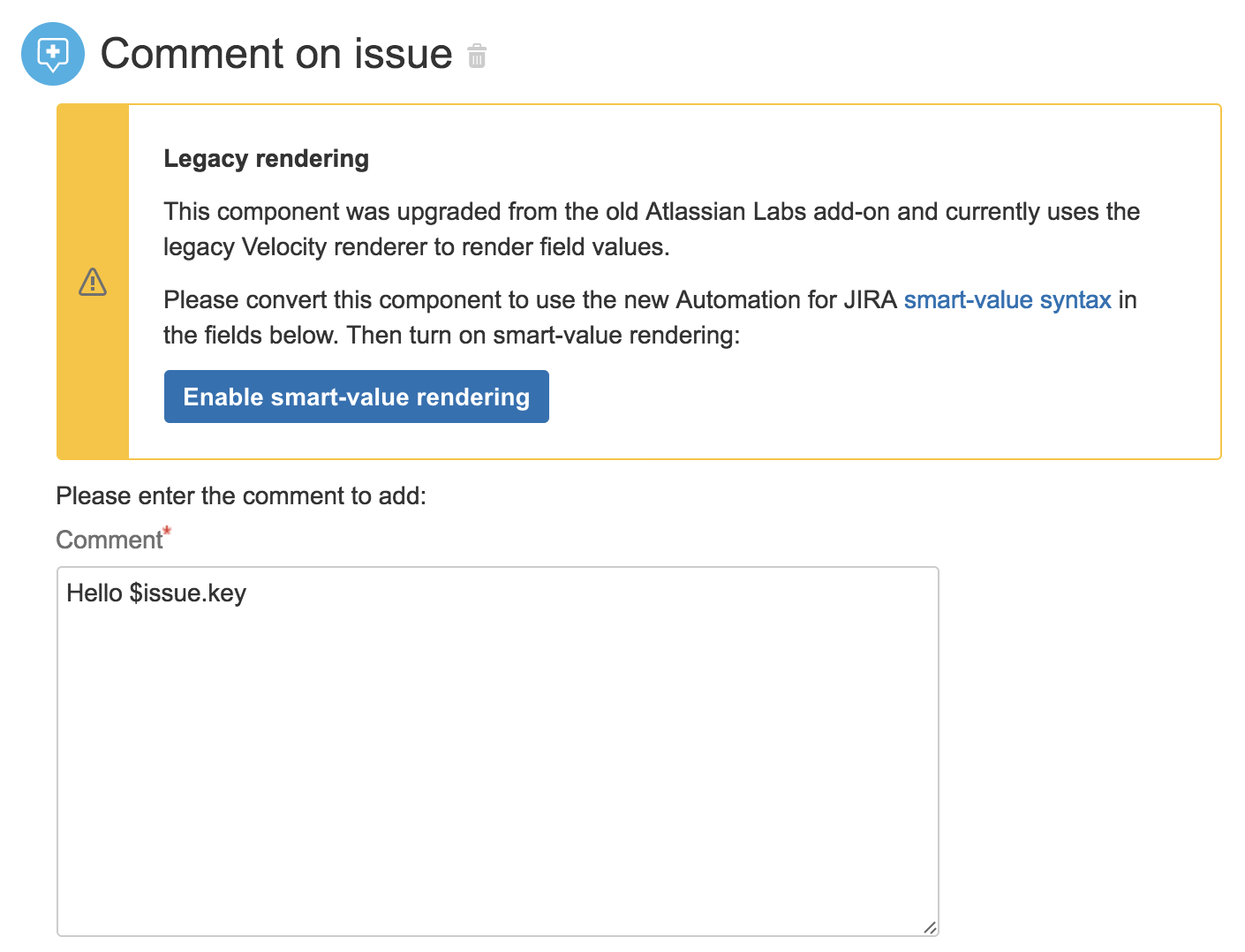
Task: Click the blue comment action icon
Action: pyautogui.click(x=53, y=54)
